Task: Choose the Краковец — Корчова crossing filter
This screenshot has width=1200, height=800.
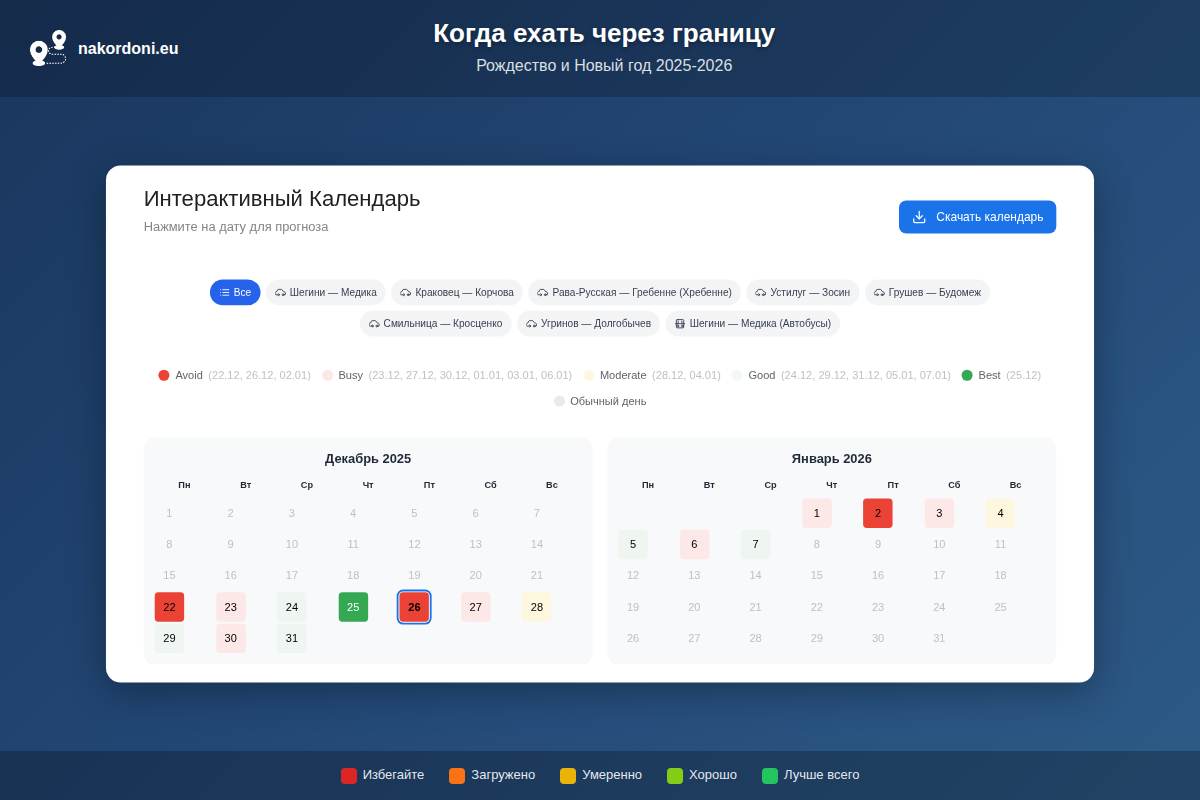Action: 457,292
